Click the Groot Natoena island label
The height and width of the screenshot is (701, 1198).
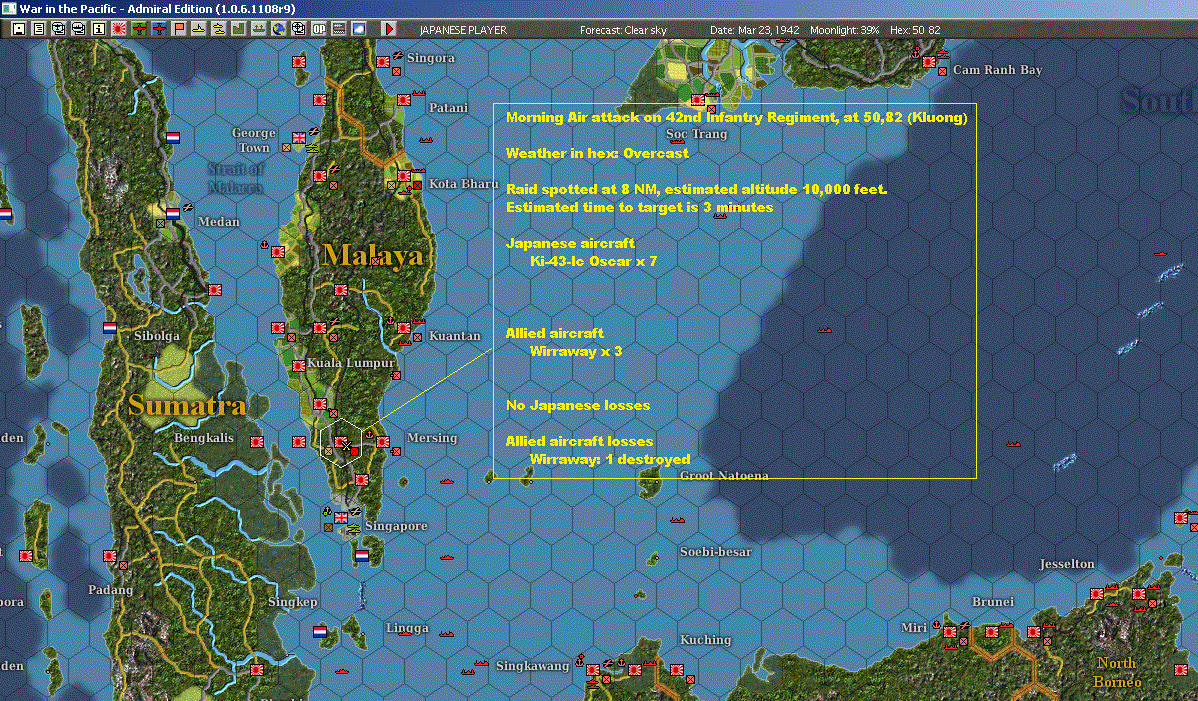click(x=724, y=476)
